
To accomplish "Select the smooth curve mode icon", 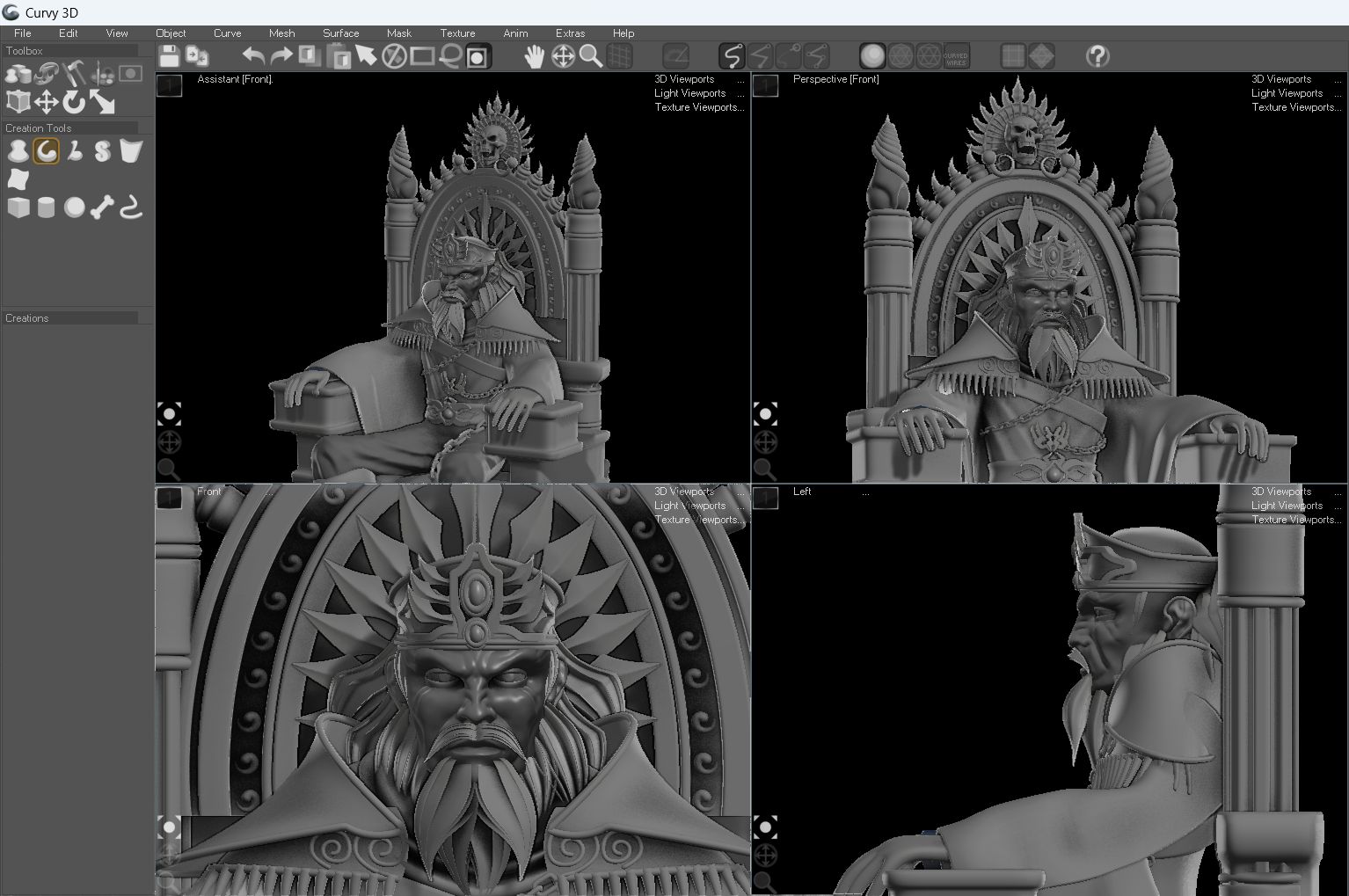I will point(732,56).
